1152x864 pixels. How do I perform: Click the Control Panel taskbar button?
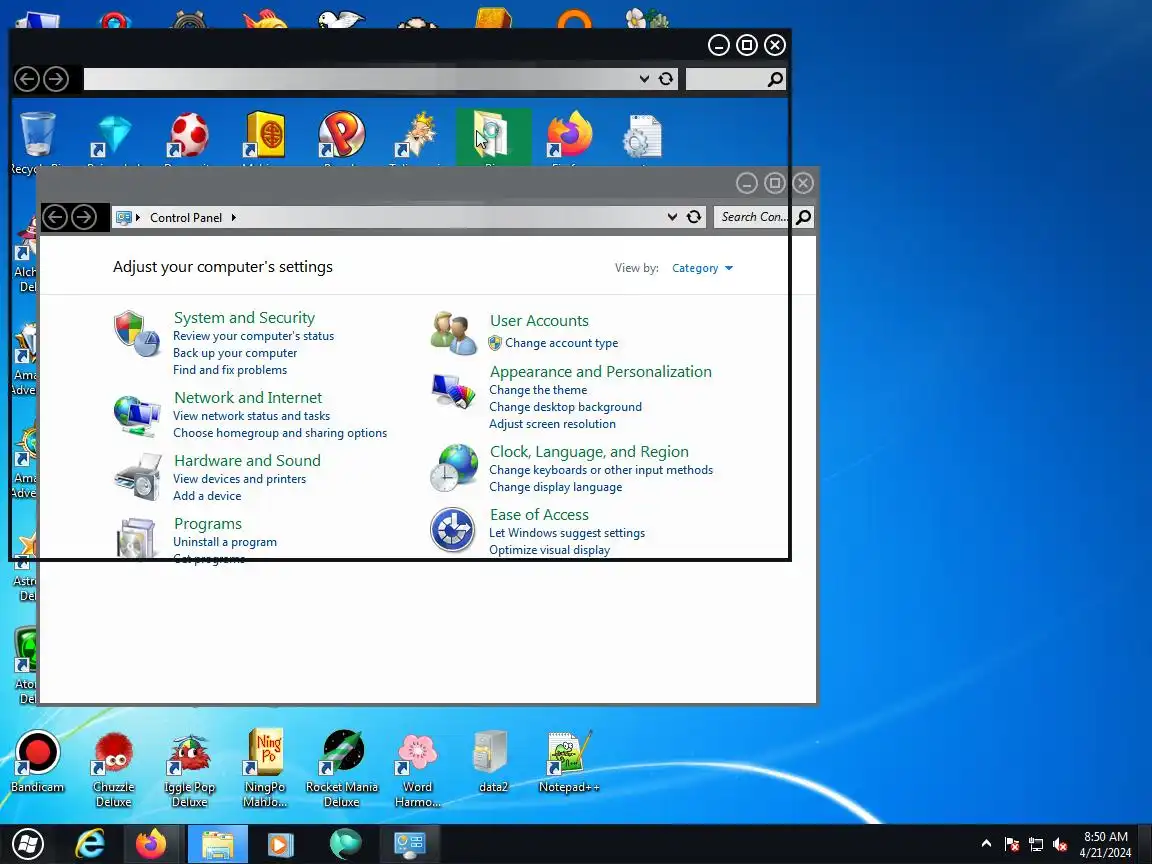tap(410, 844)
